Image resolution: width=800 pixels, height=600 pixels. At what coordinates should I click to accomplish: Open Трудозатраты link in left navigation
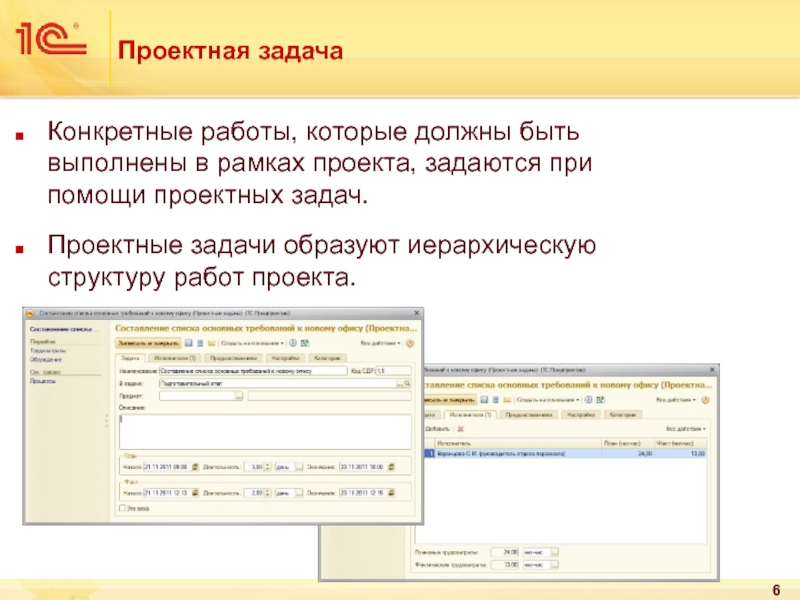tap(48, 351)
